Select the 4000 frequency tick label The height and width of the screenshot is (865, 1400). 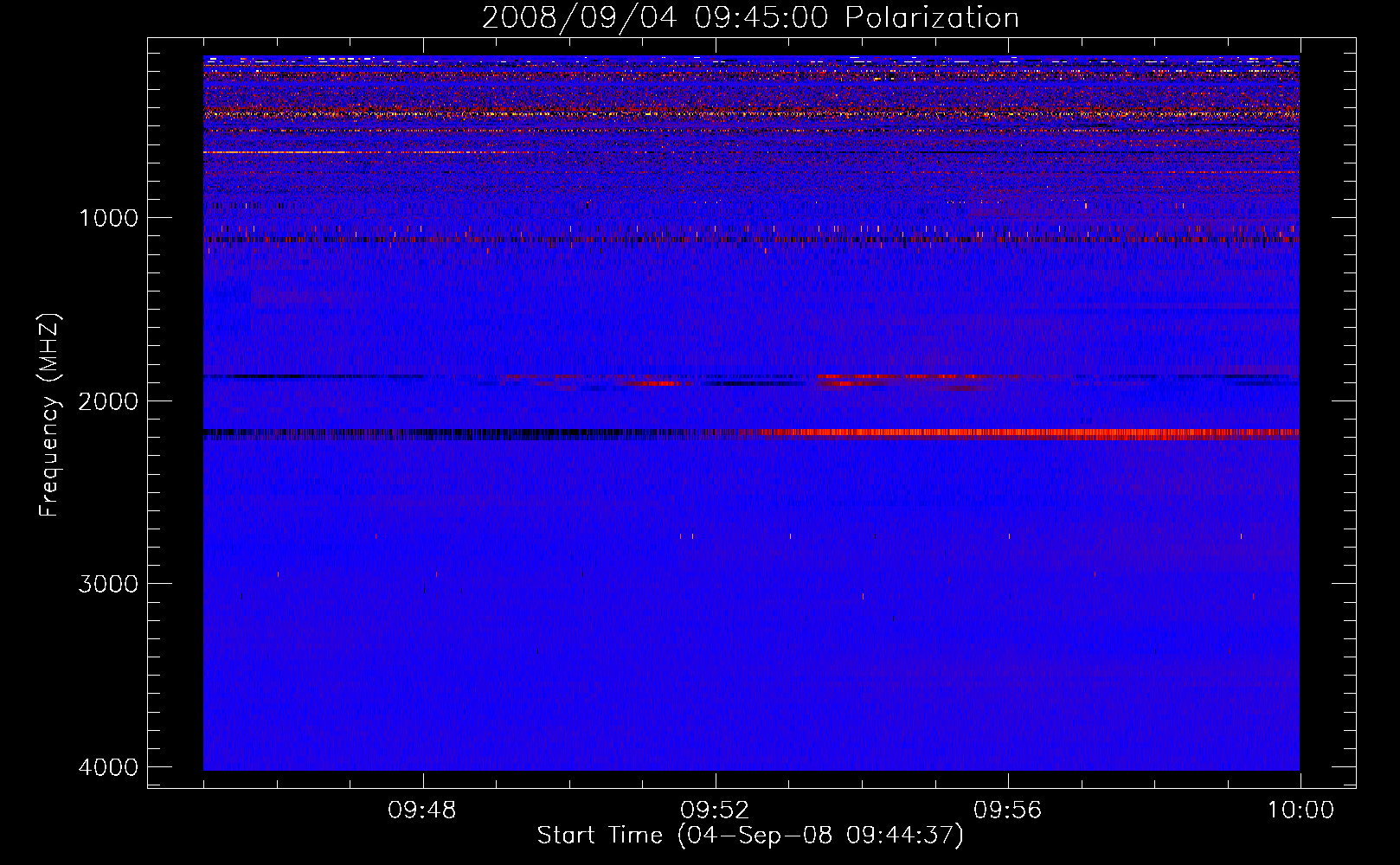(108, 767)
